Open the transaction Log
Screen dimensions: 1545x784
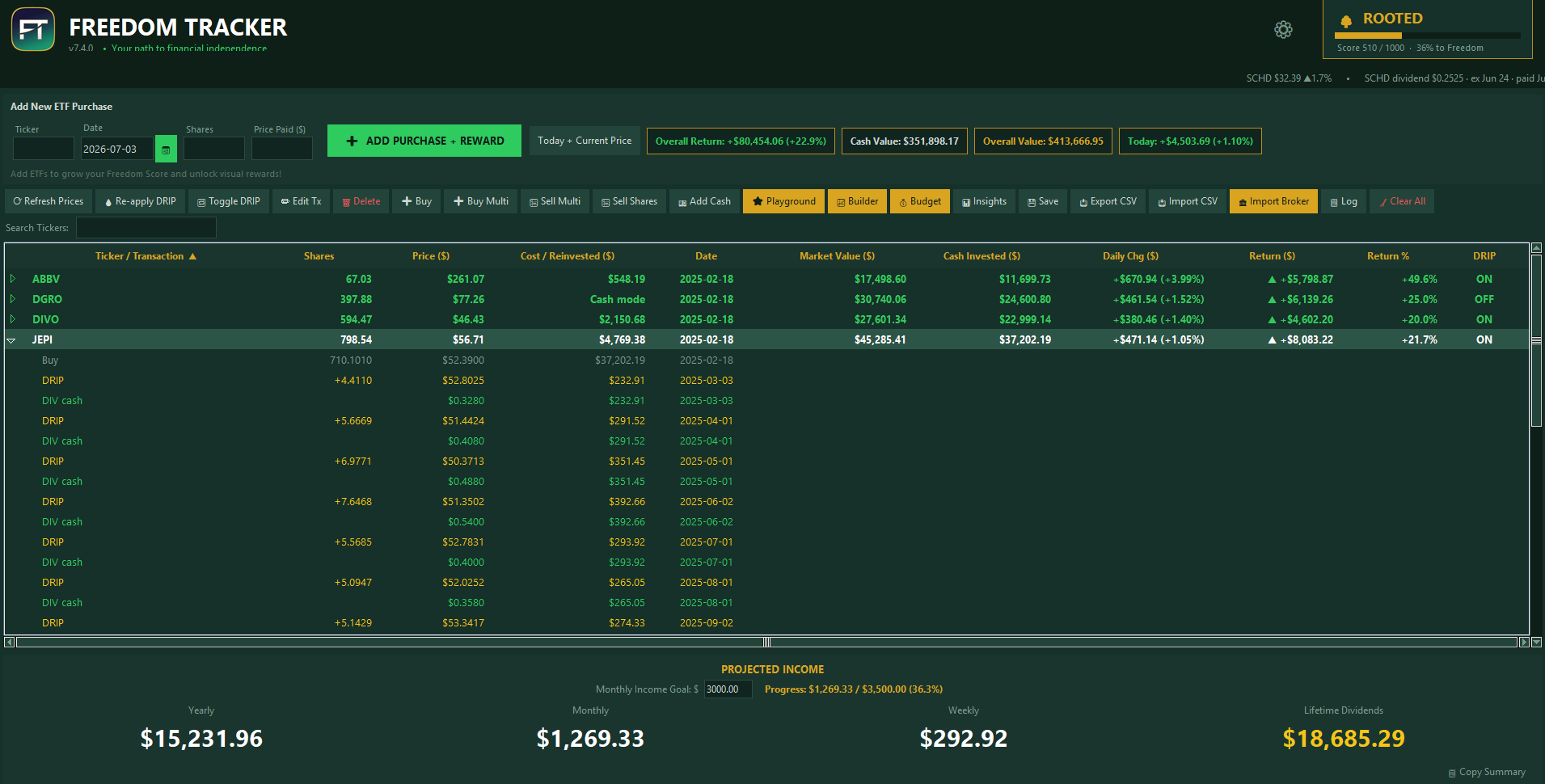coord(1344,201)
